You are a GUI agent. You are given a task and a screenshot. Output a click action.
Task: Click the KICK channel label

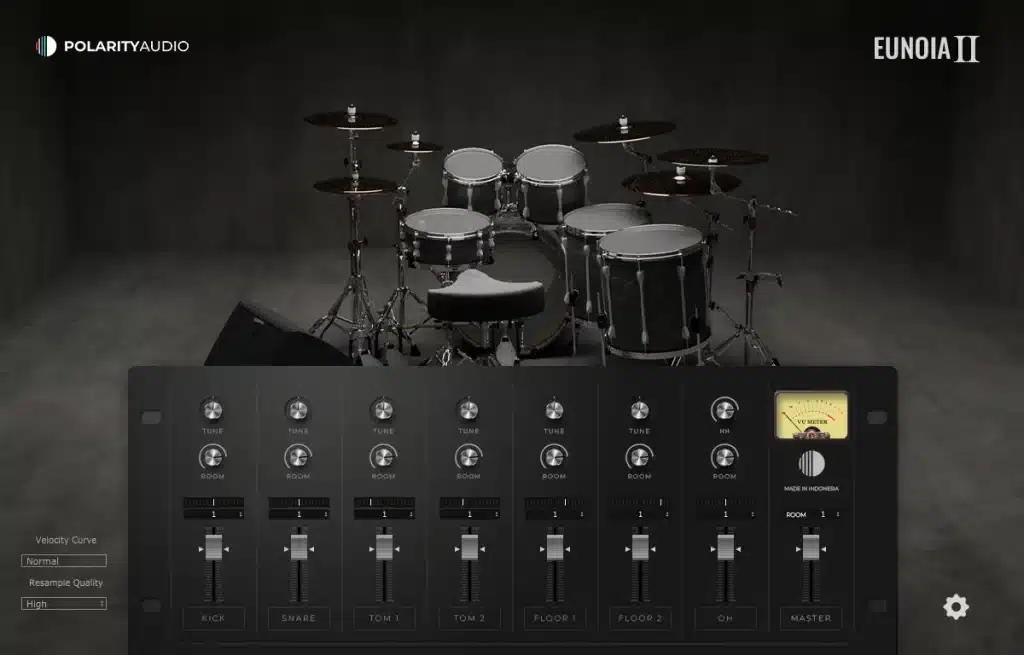213,618
